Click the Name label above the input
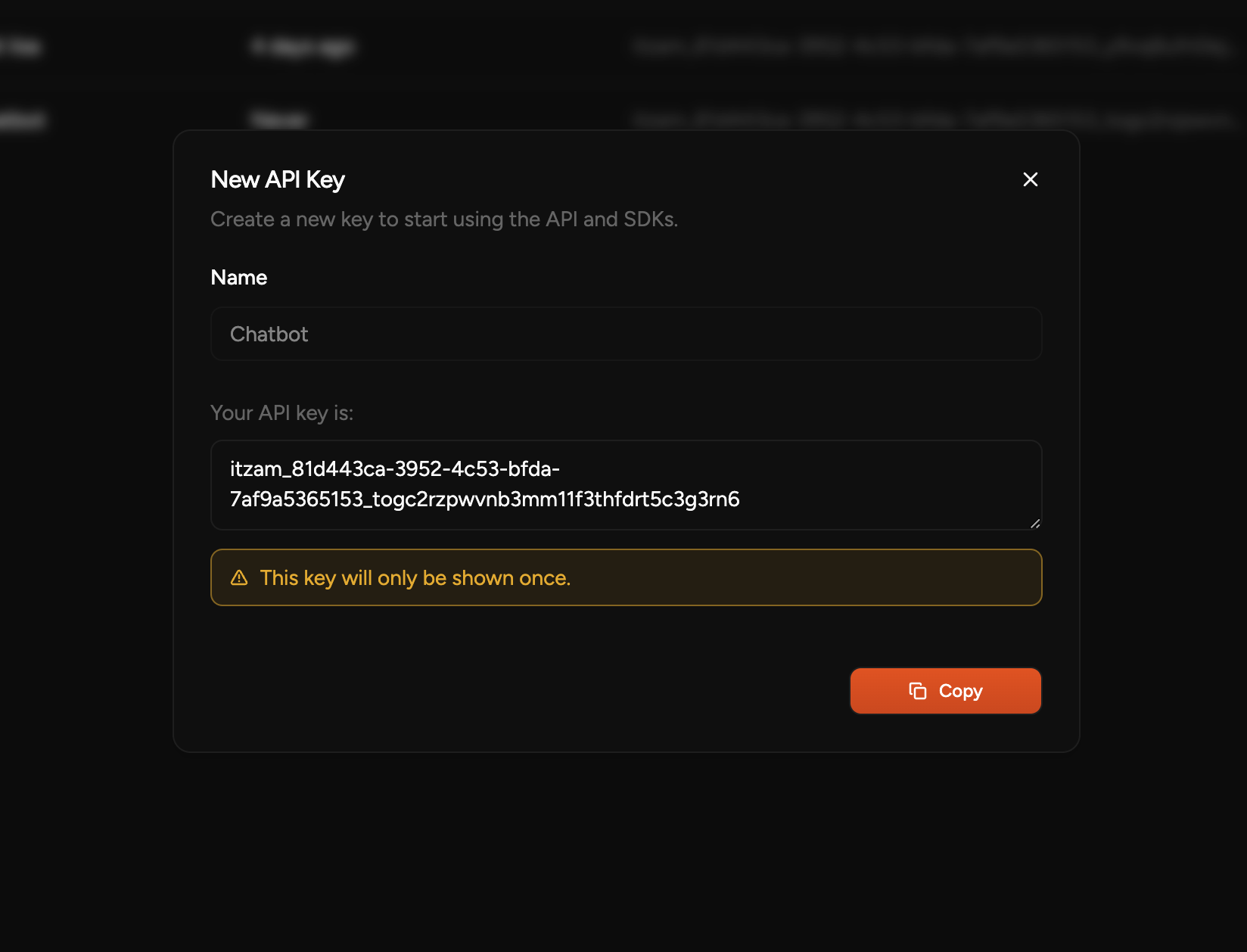Screen dimensions: 1247x952 tap(238, 278)
